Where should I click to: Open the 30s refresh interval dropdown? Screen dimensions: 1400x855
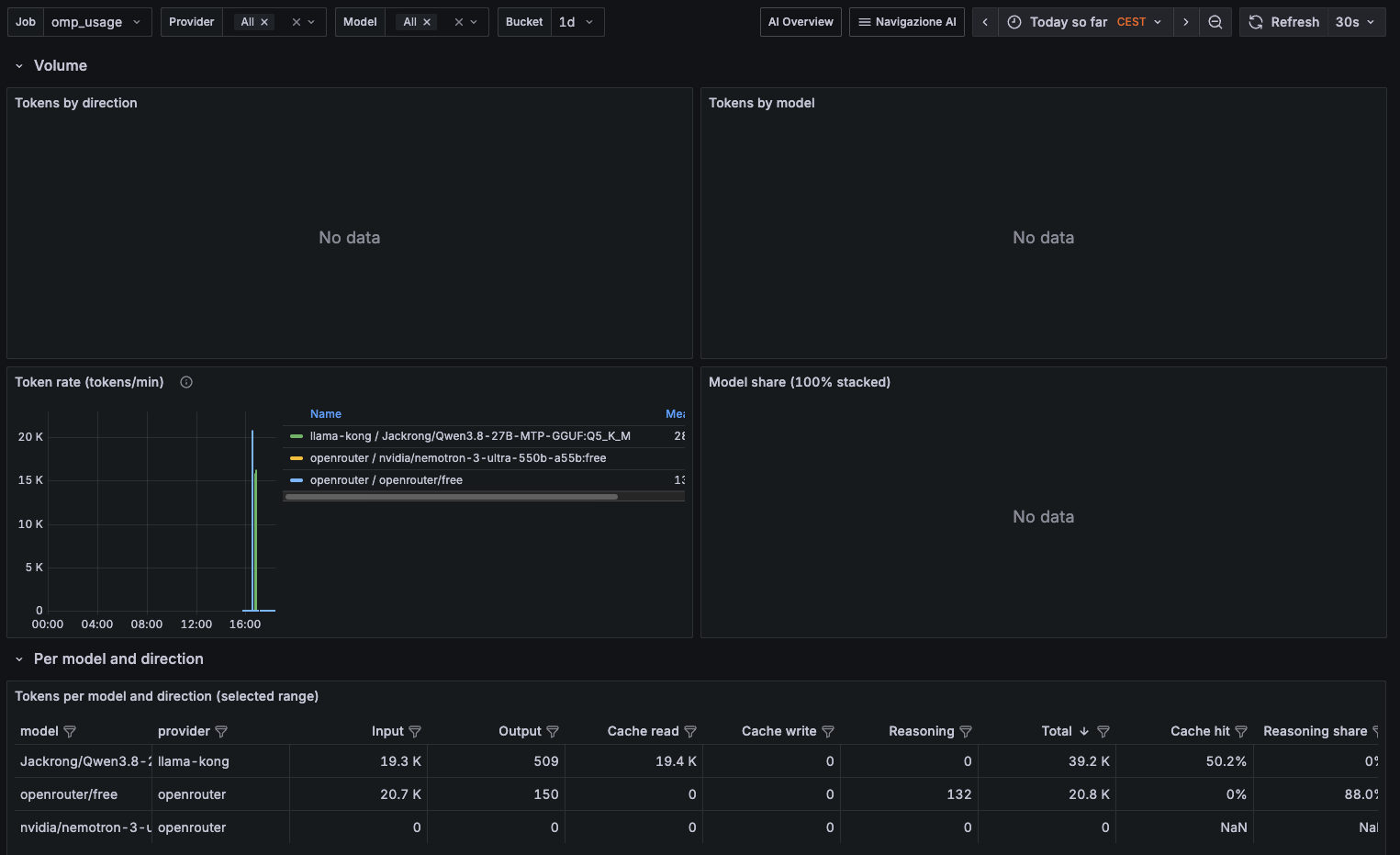point(1356,22)
